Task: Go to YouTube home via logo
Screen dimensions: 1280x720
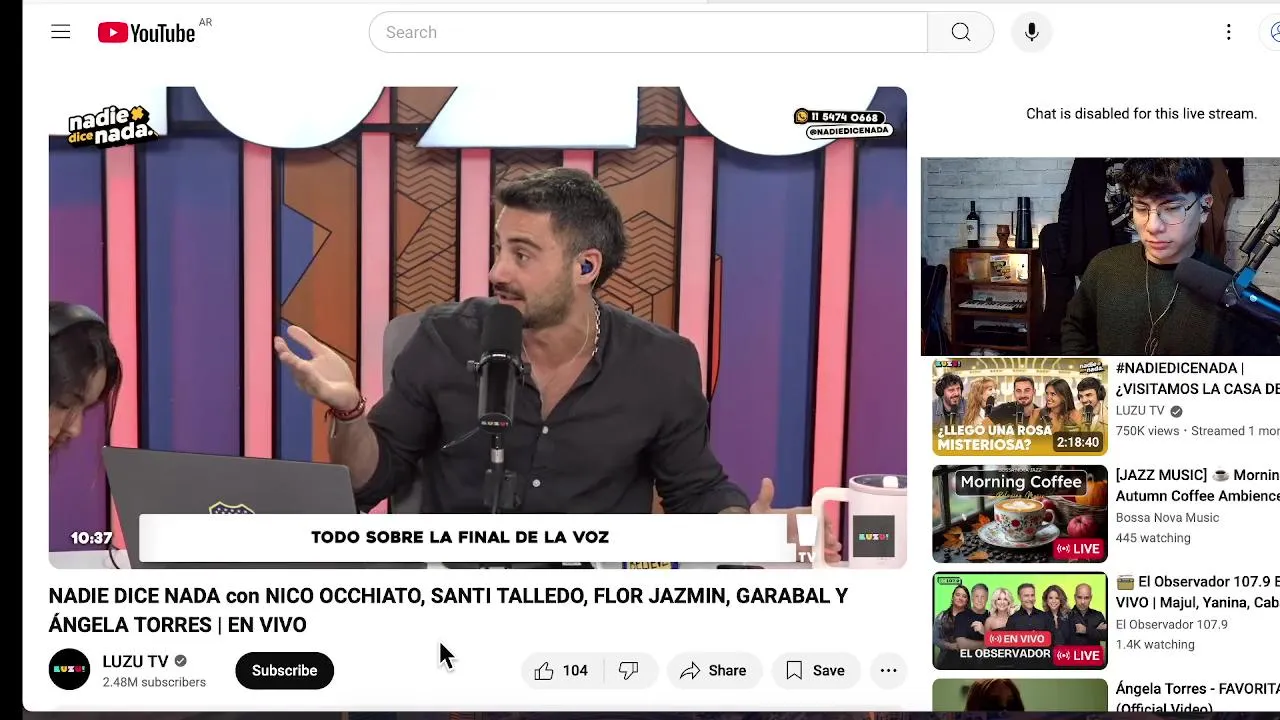Action: 146,33
